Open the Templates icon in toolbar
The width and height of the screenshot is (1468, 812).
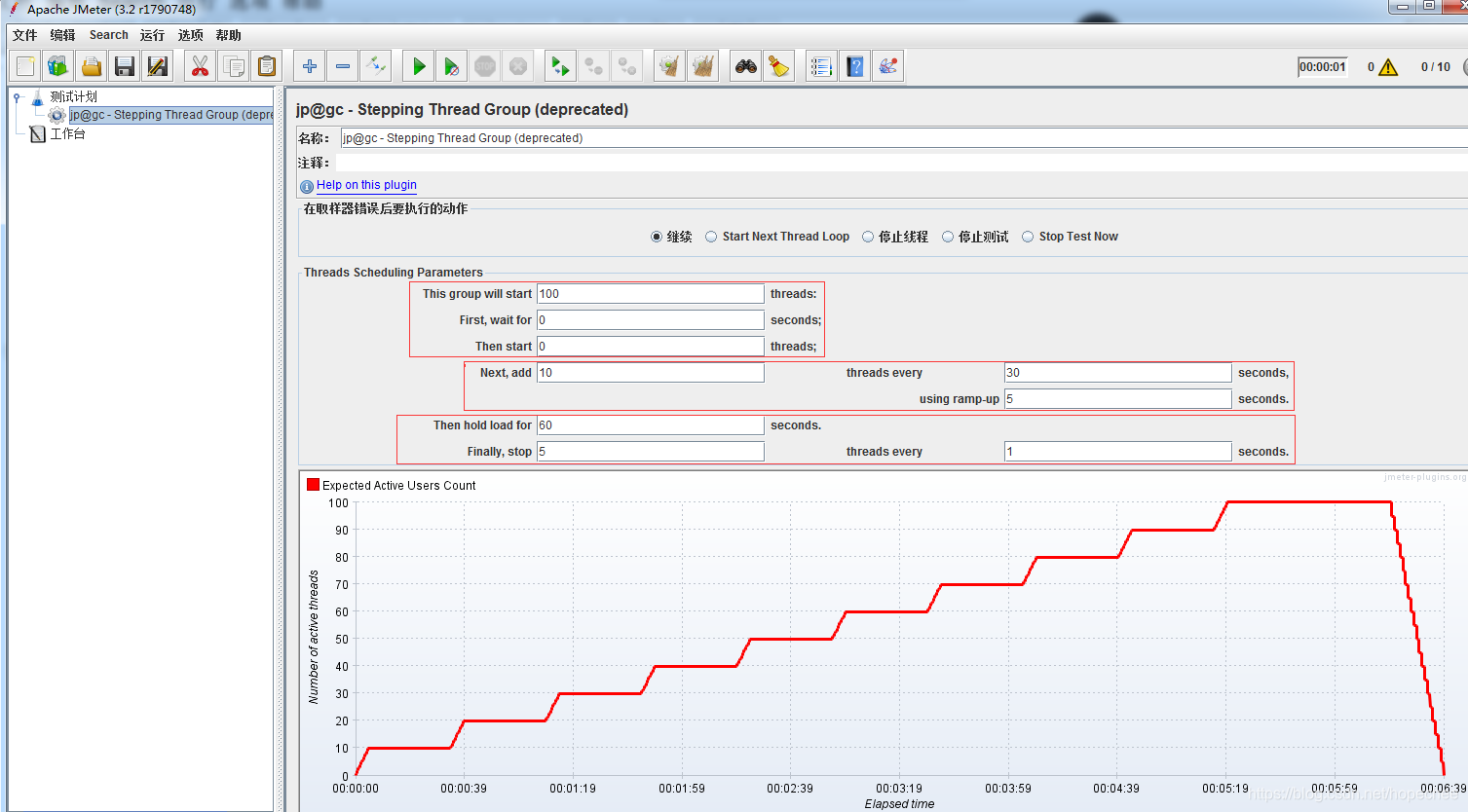pos(58,66)
